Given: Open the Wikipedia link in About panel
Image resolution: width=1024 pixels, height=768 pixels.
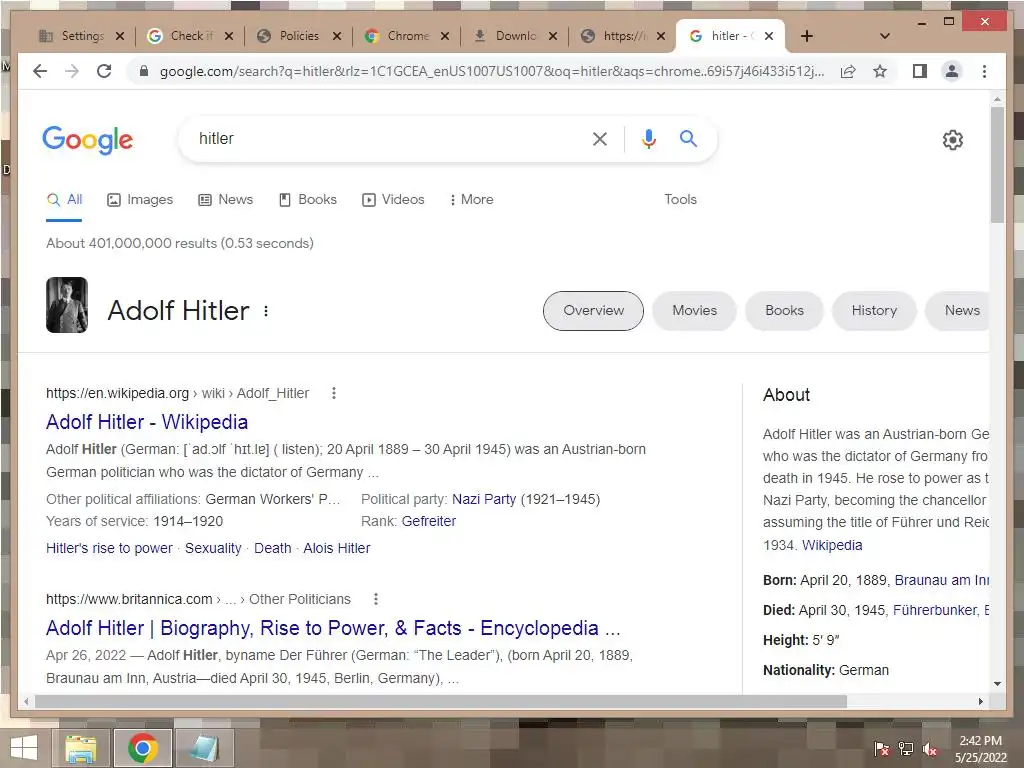Looking at the screenshot, I should (832, 545).
